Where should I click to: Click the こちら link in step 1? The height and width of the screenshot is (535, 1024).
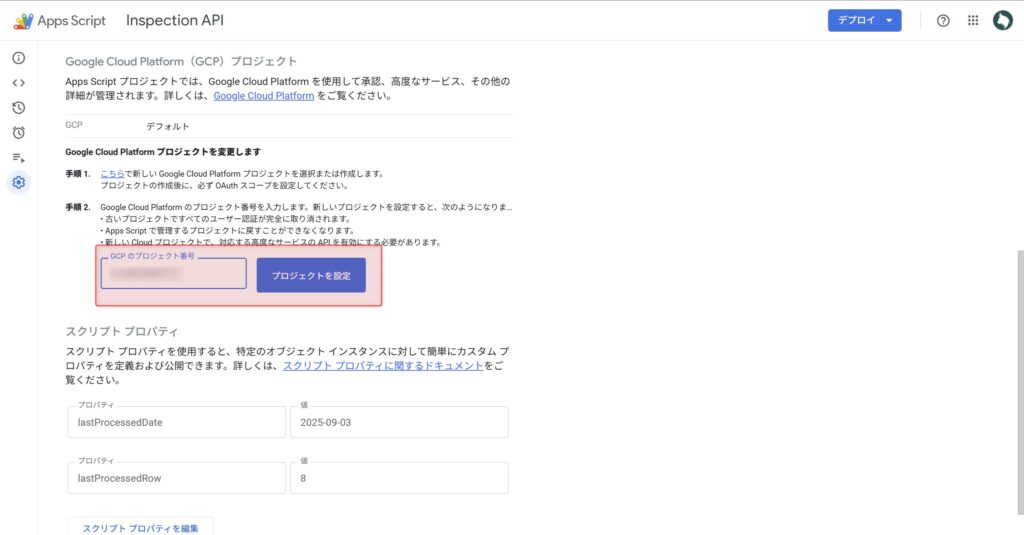(112, 173)
